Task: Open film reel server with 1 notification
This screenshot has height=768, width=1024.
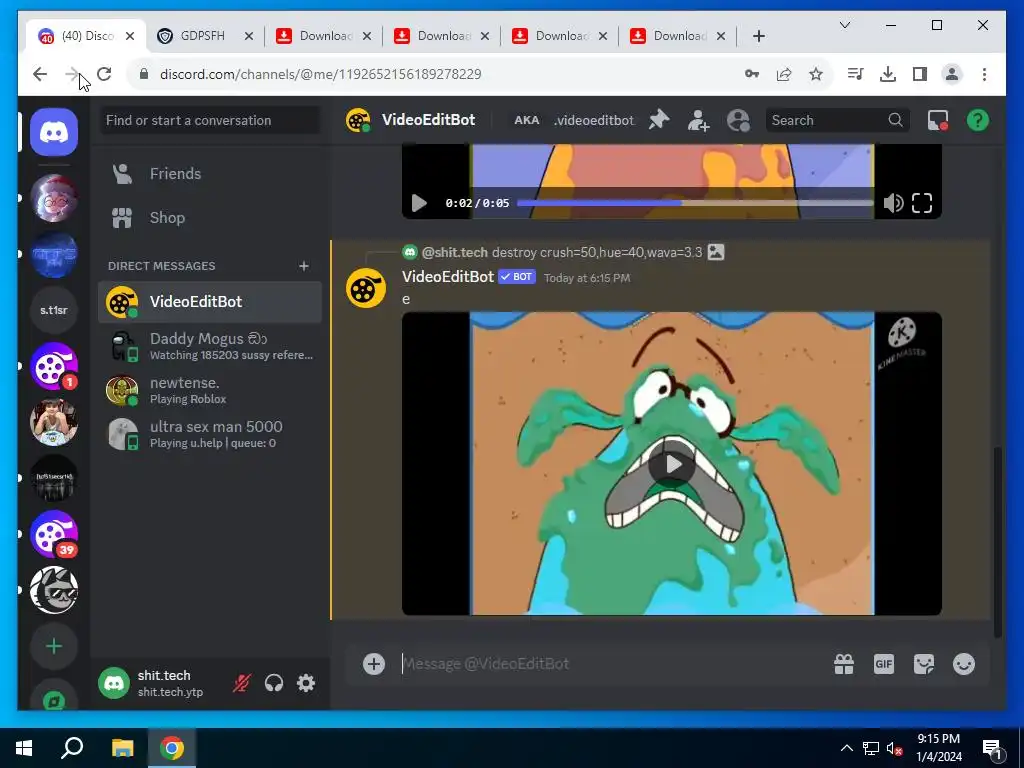Action: (54, 366)
